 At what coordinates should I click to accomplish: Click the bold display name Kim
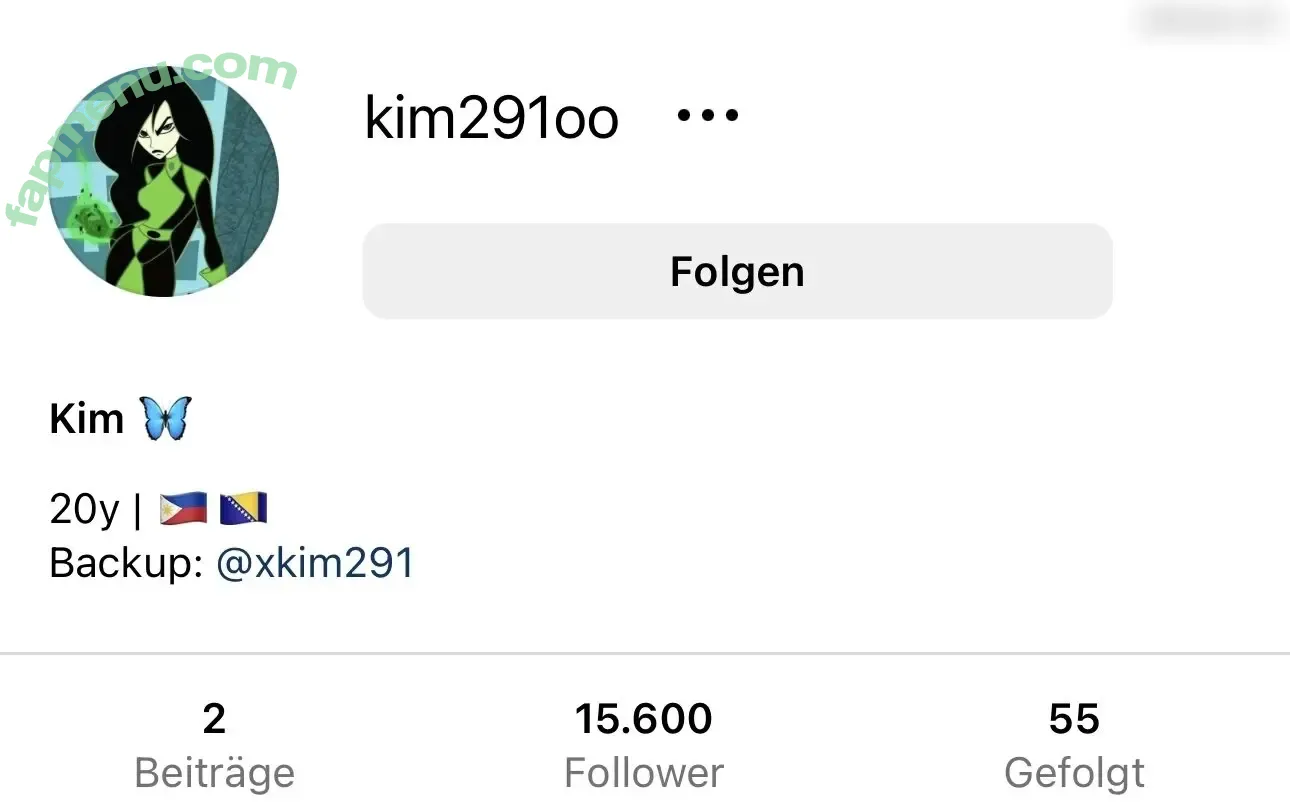point(87,418)
